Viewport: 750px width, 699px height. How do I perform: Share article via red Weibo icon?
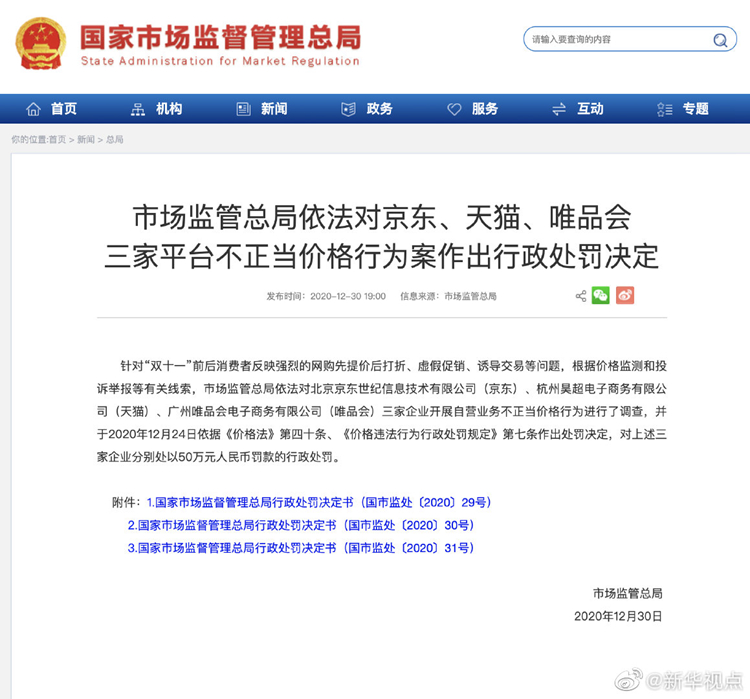point(625,296)
